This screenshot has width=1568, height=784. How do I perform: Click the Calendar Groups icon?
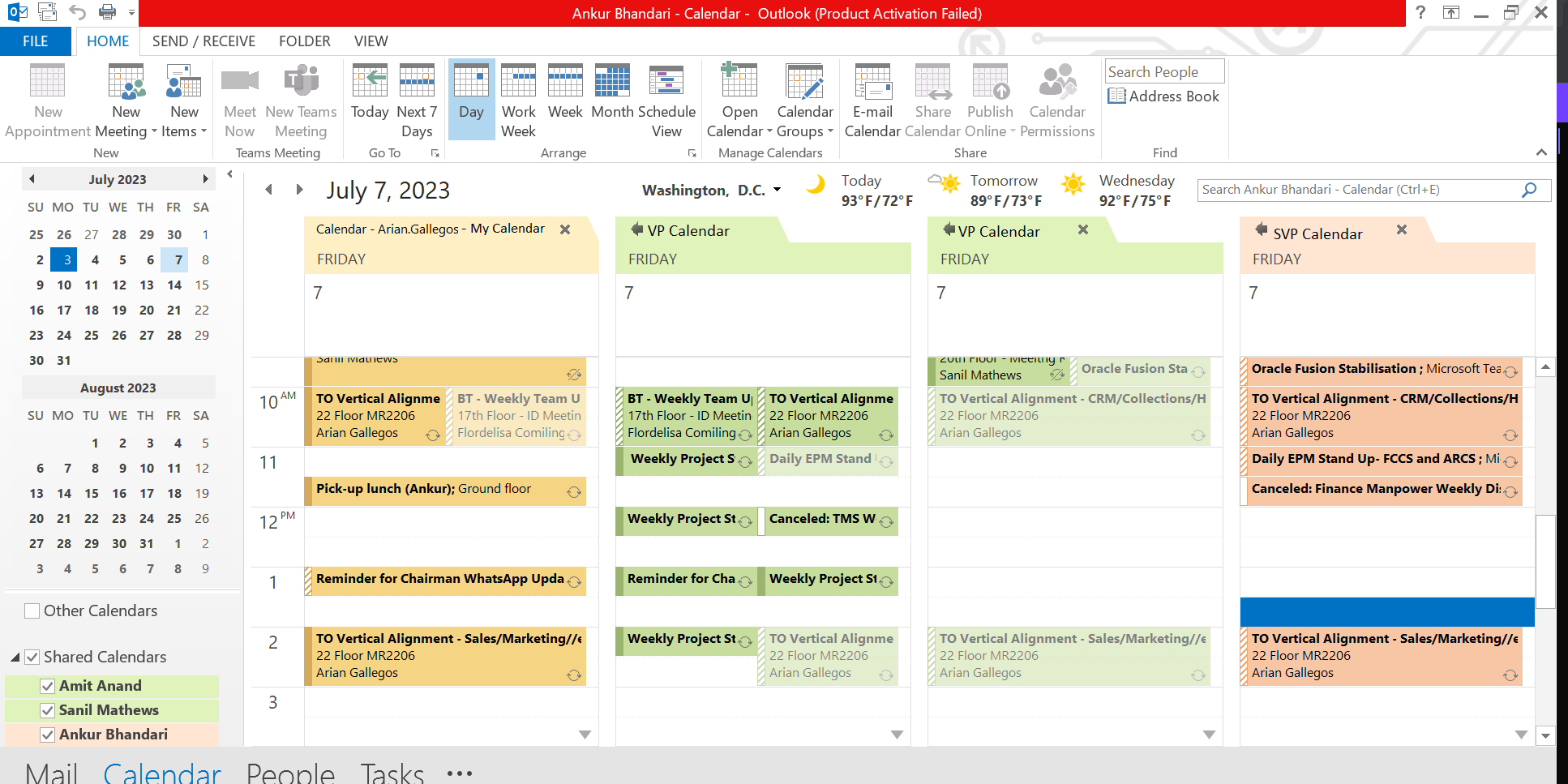[x=805, y=101]
